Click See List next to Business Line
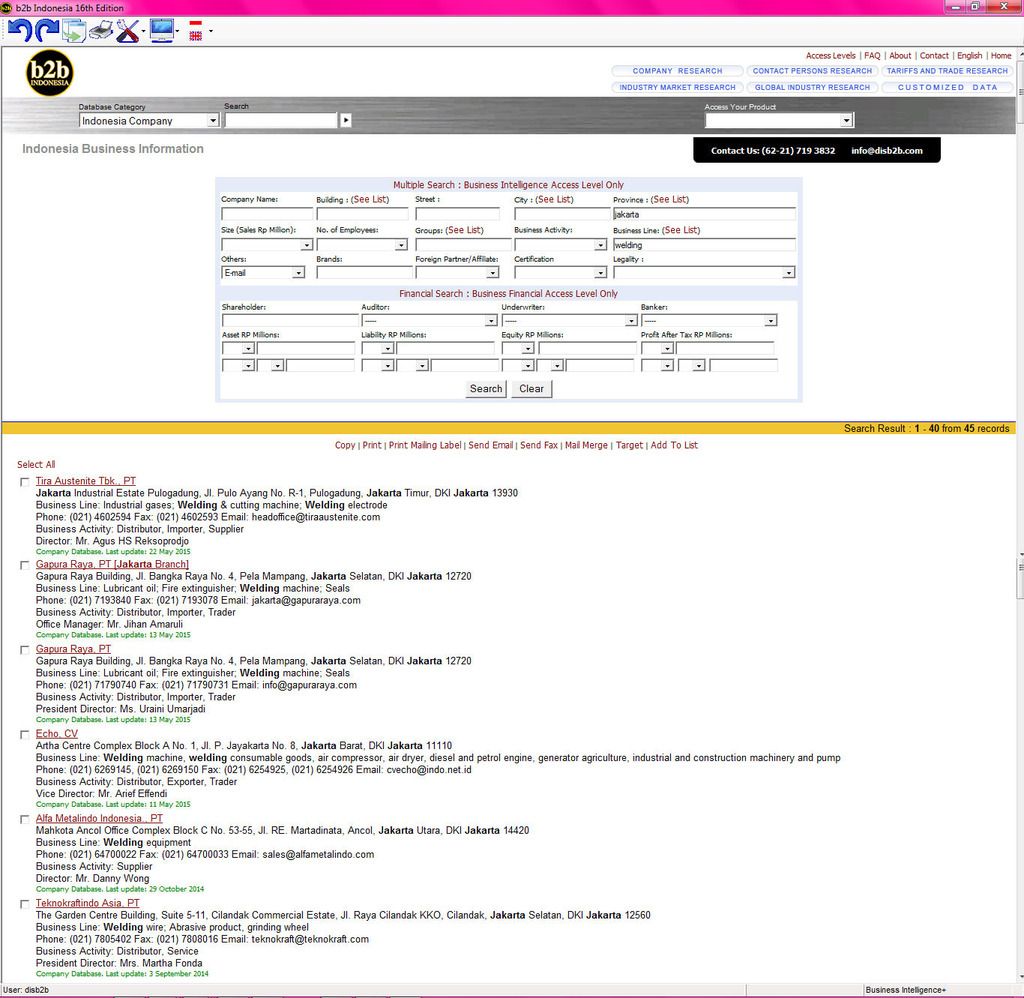The width and height of the screenshot is (1024, 998). point(680,230)
